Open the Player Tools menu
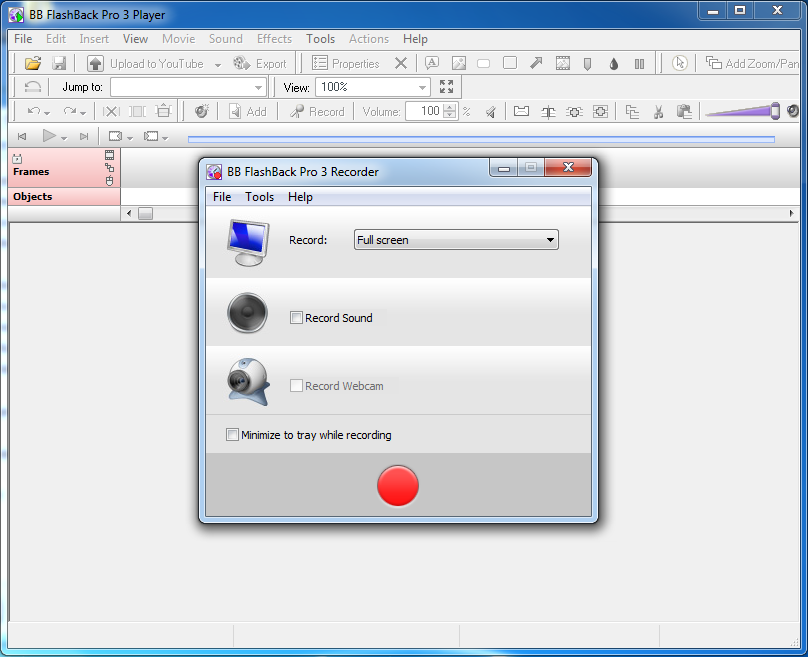 (x=321, y=39)
